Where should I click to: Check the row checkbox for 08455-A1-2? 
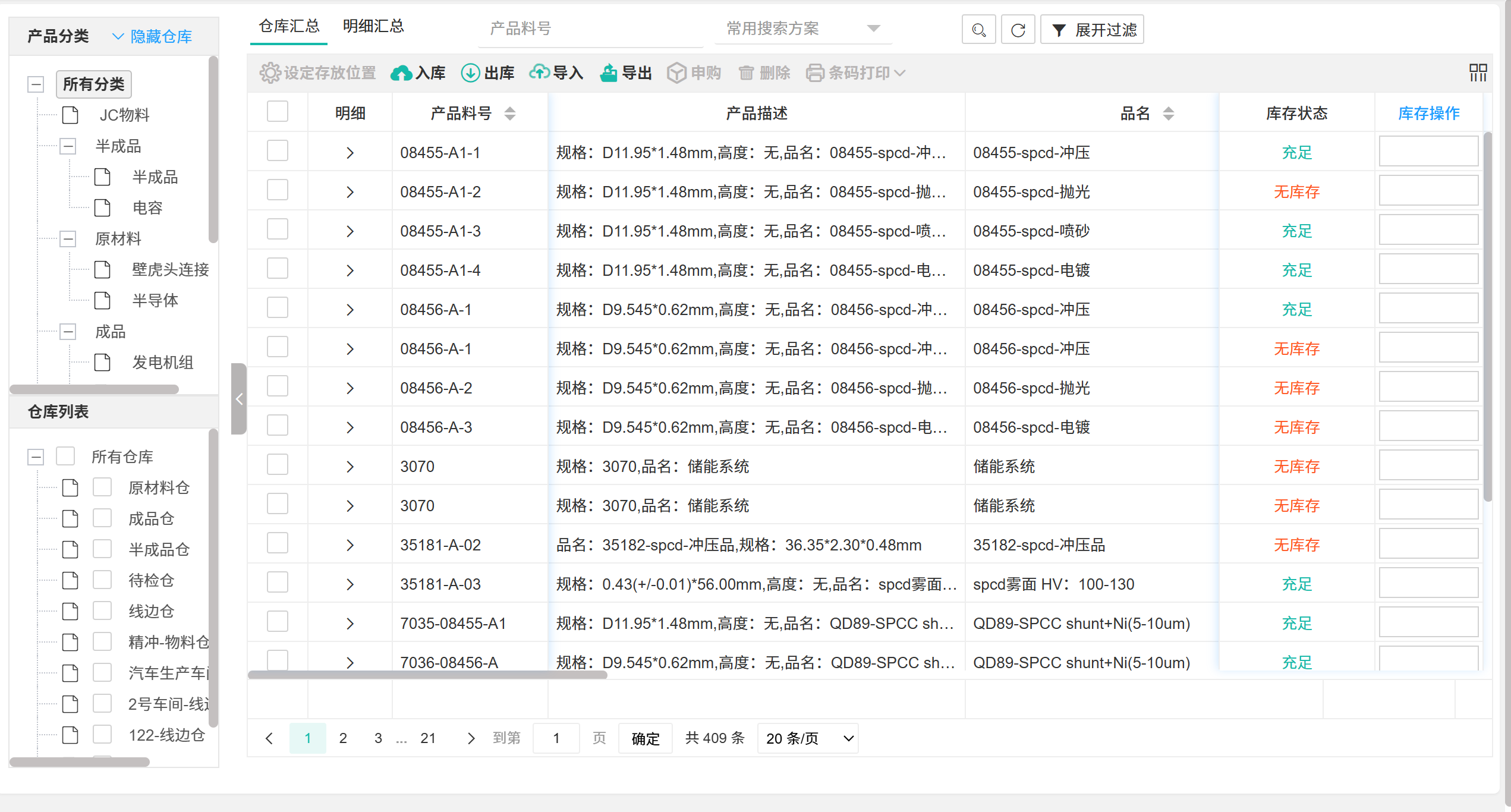pos(278,191)
